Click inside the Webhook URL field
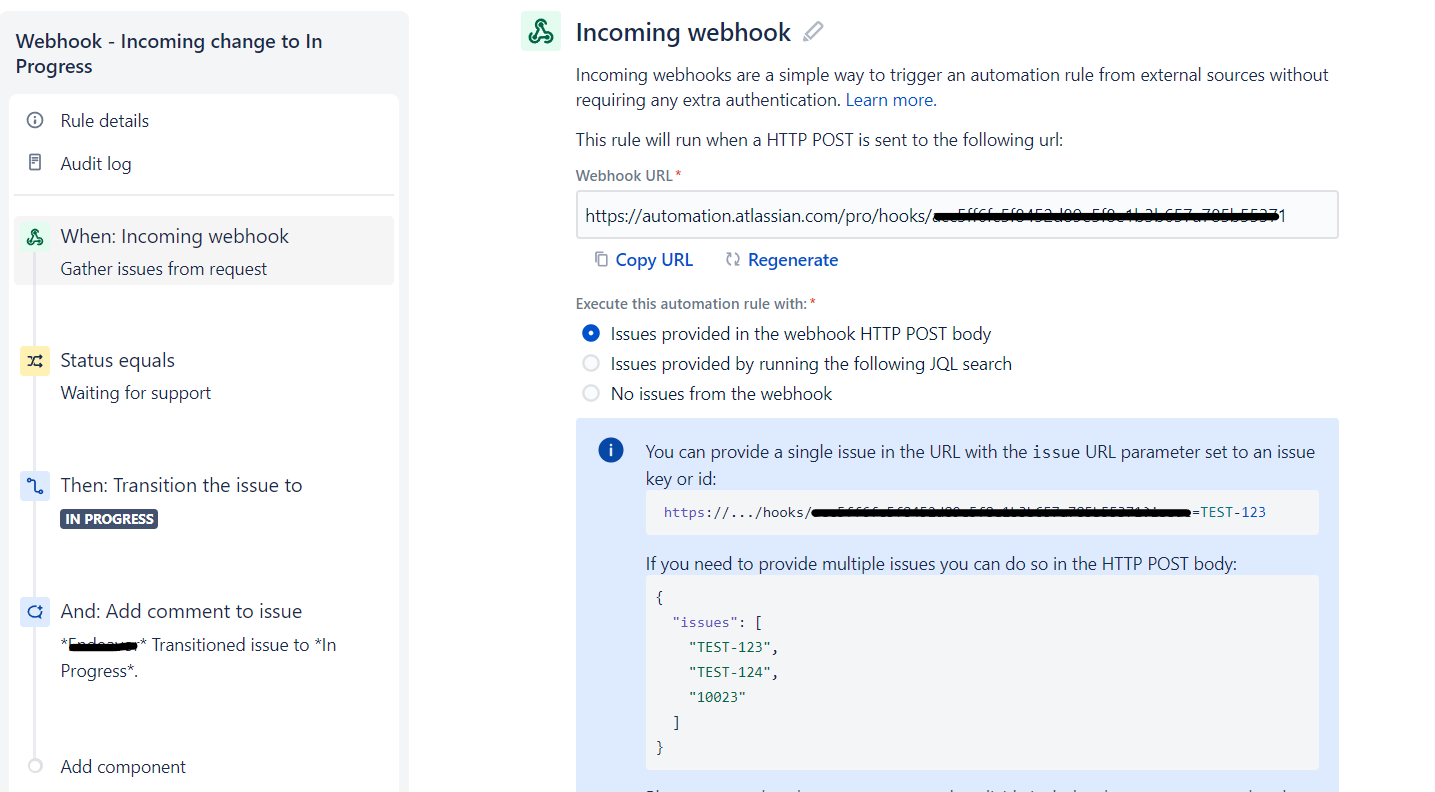Image resolution: width=1435 pixels, height=792 pixels. (957, 215)
